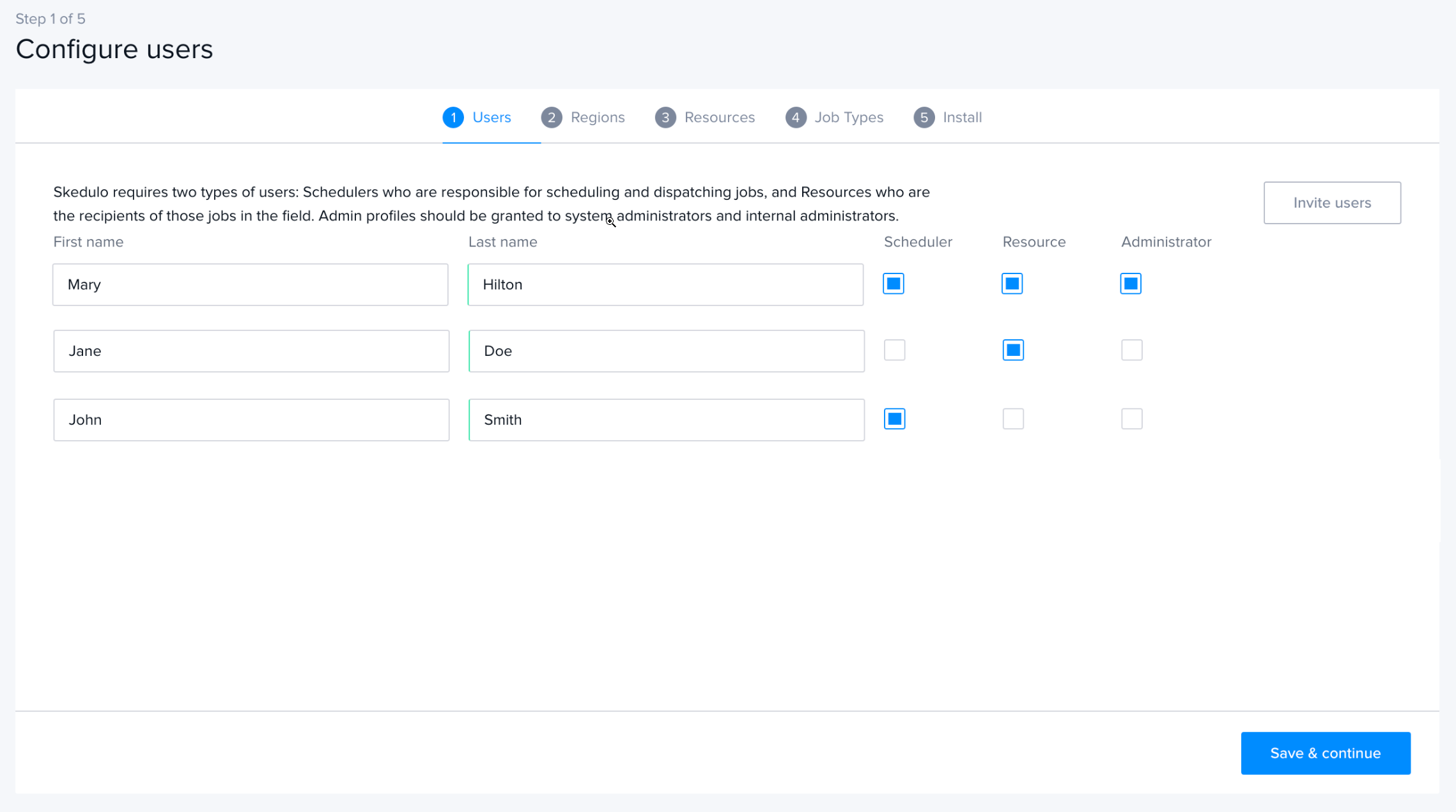Click into Jane's last name field
The width and height of the screenshot is (1456, 812).
pos(665,351)
